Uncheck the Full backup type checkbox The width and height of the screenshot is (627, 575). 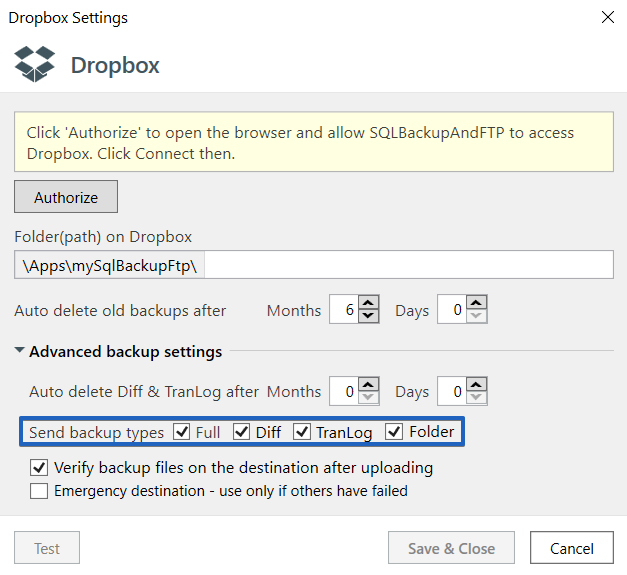tap(182, 432)
